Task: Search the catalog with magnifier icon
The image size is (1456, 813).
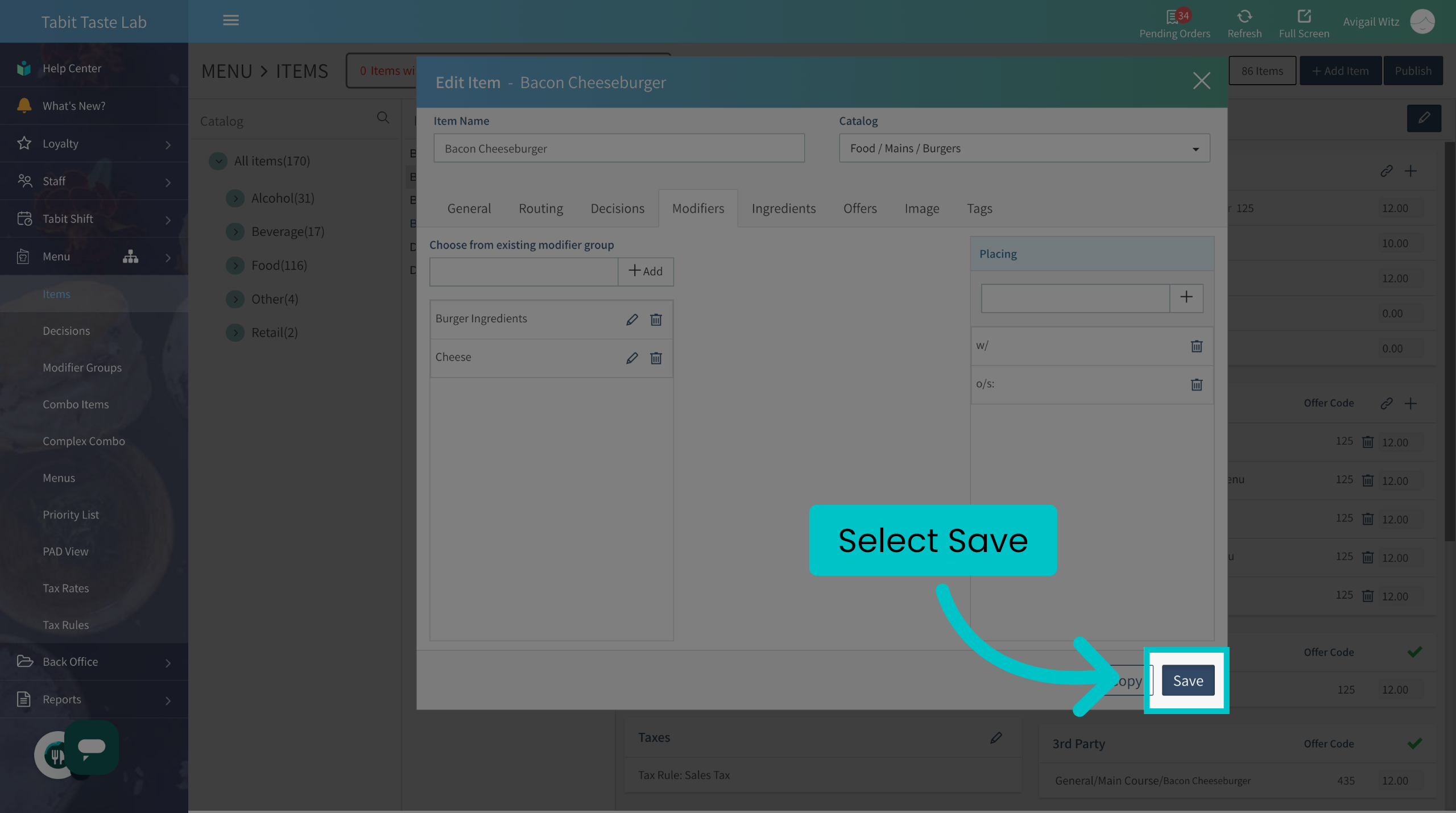Action: (x=383, y=118)
